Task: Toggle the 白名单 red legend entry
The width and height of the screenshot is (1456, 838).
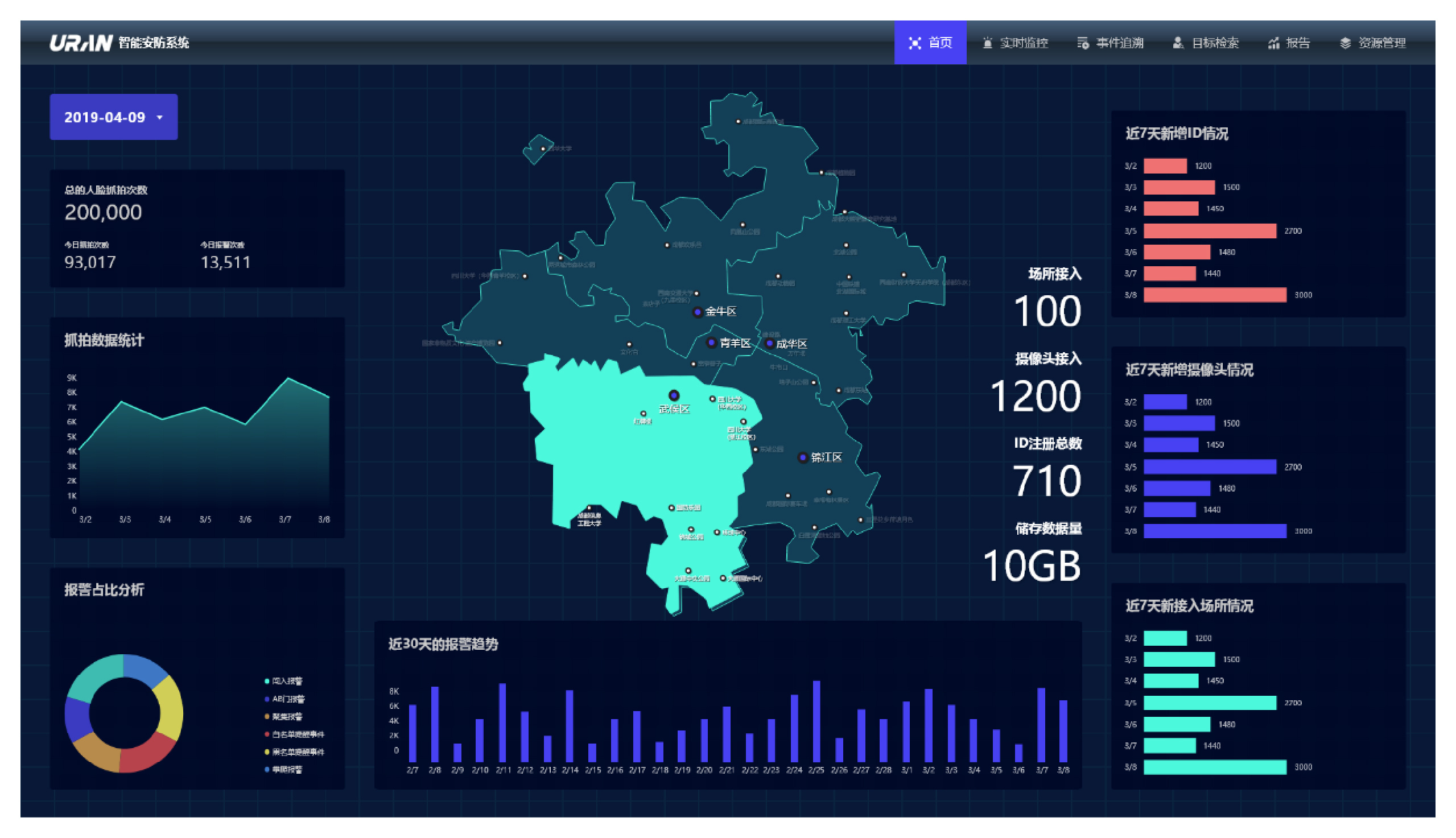Action: (x=294, y=734)
